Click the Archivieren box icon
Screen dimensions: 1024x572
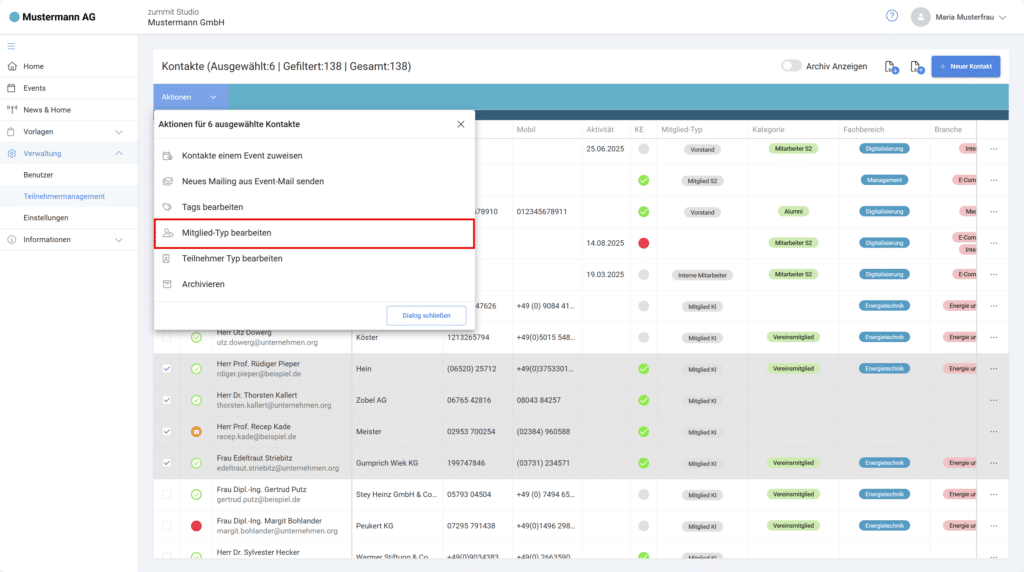[167, 284]
